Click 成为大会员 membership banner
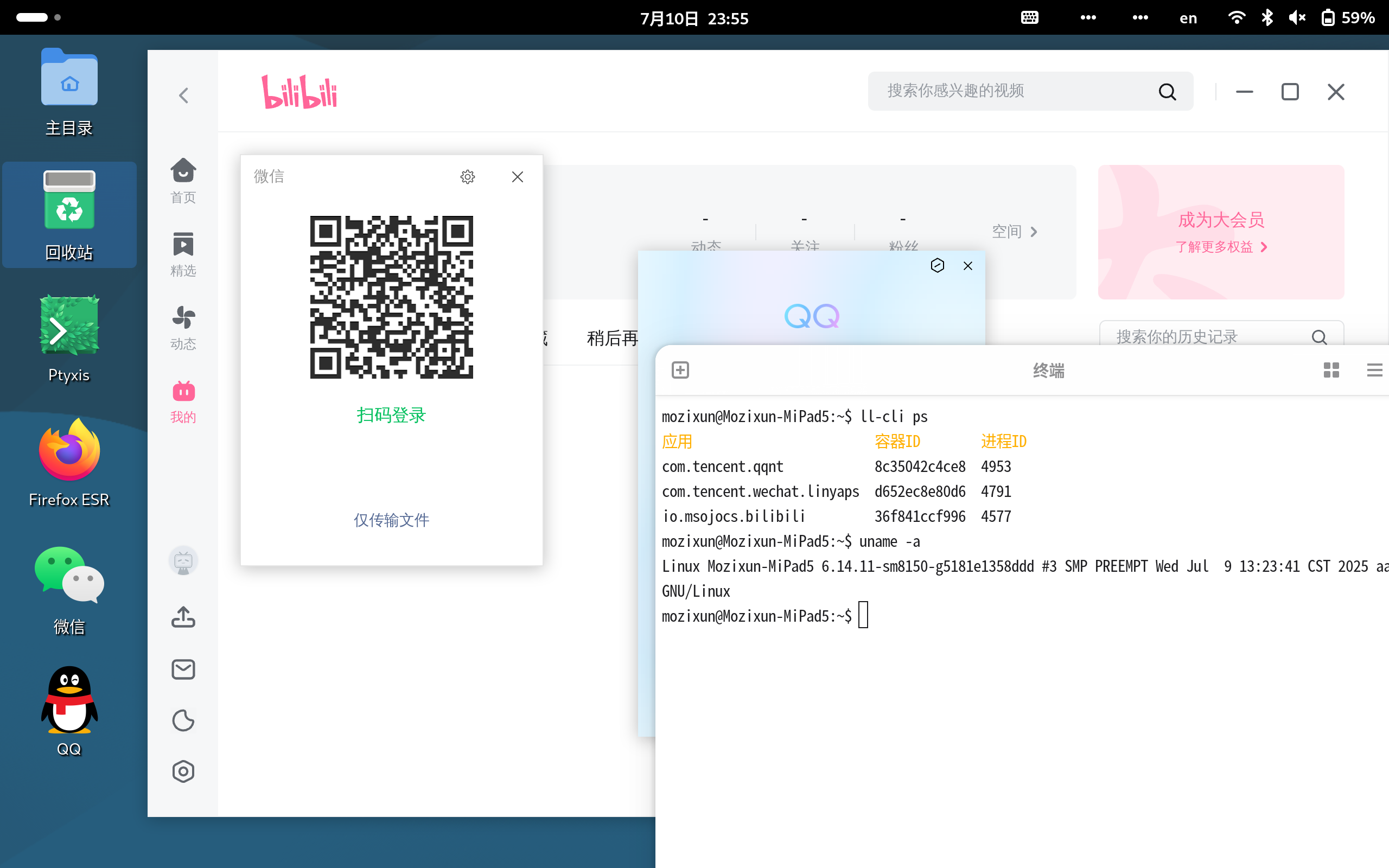Viewport: 1389px width, 868px height. click(1221, 232)
